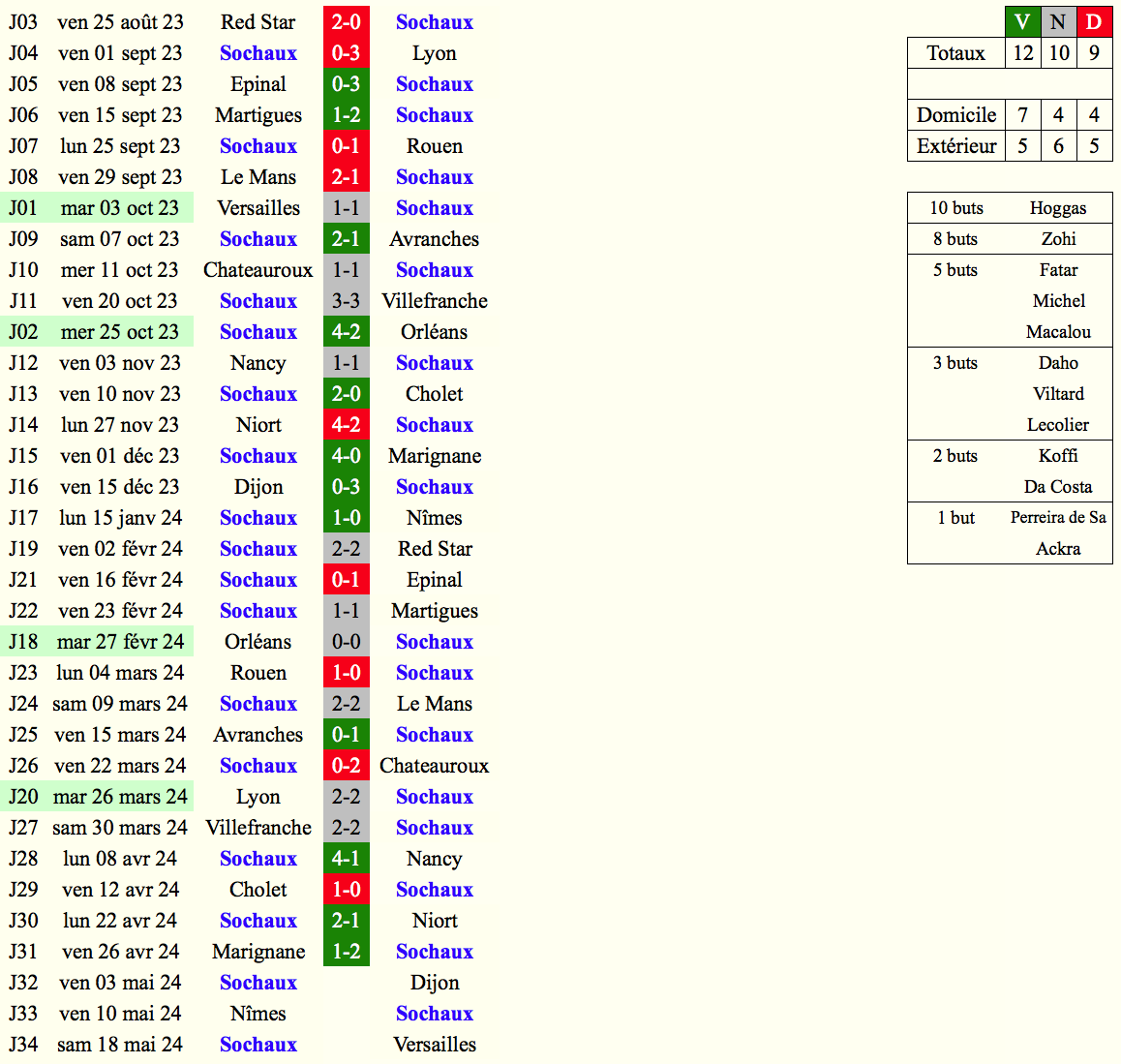The image size is (1121, 1064).
Task: Select the 4-1 score against Nancy
Action: (346, 859)
